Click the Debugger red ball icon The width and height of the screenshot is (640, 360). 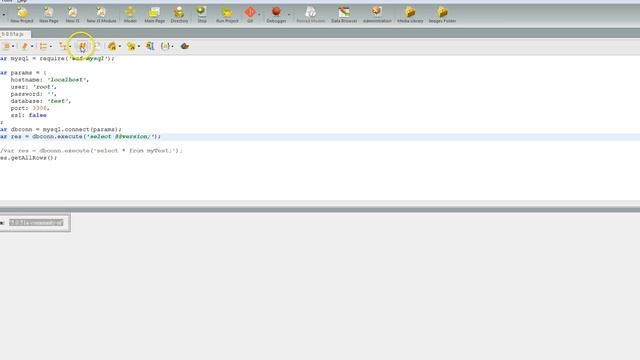pyautogui.click(x=276, y=11)
